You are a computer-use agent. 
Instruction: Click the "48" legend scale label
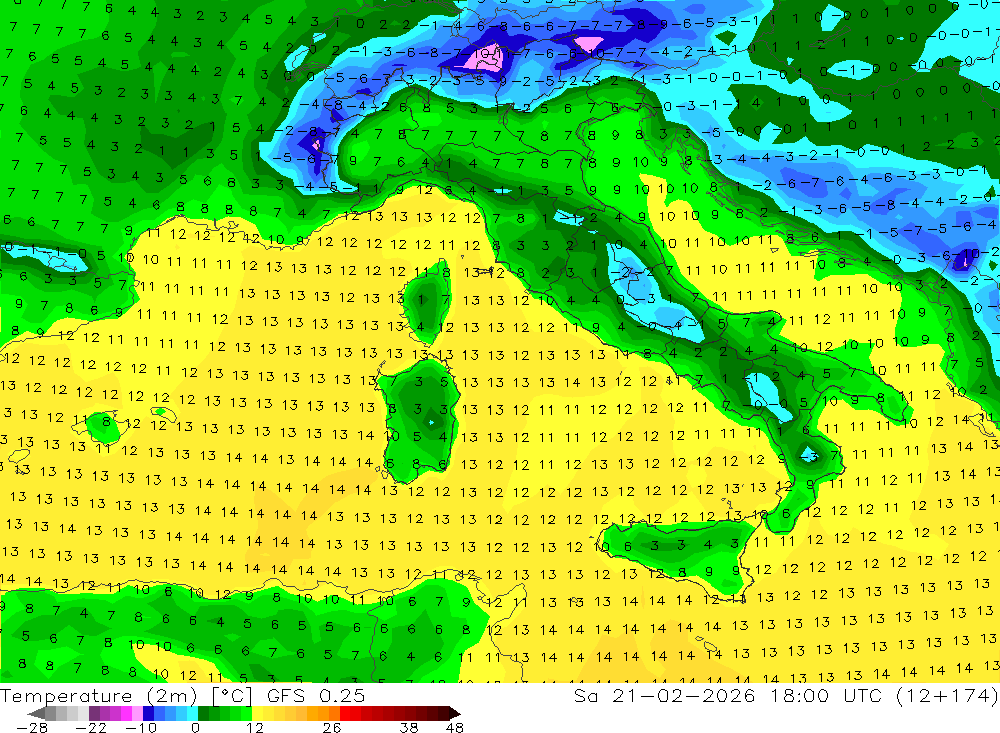click(455, 727)
